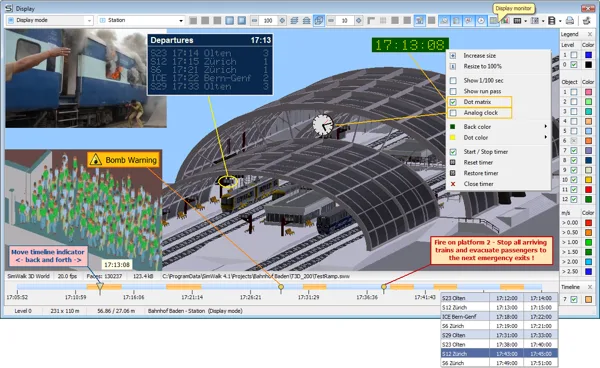Image resolution: width=600 pixels, height=368 pixels.
Task: Click the analog clock on the station roof
Action: point(323,125)
